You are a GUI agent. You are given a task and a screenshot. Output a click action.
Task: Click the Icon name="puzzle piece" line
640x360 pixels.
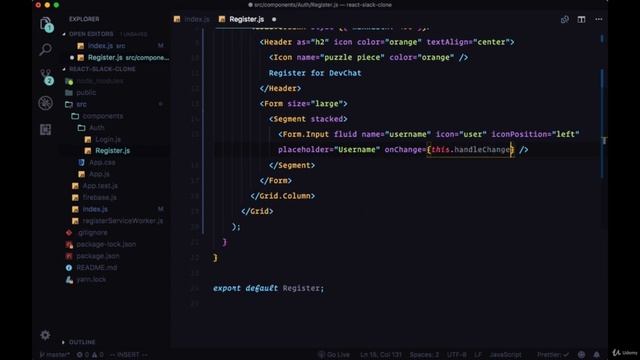(368, 58)
